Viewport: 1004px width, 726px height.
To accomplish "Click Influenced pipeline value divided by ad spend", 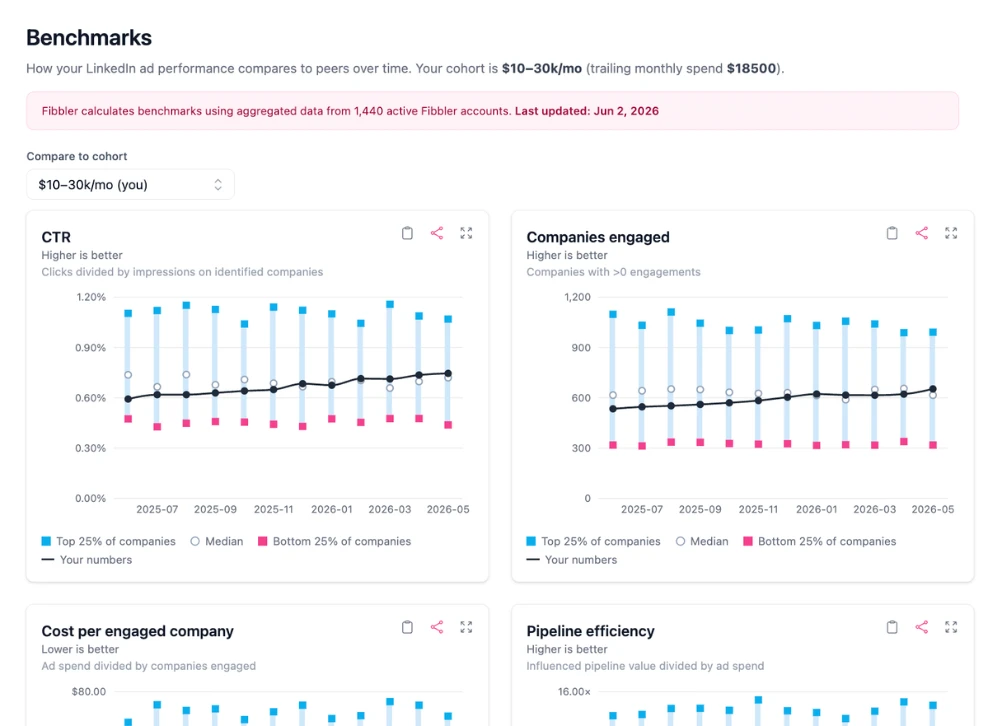I will tap(645, 666).
